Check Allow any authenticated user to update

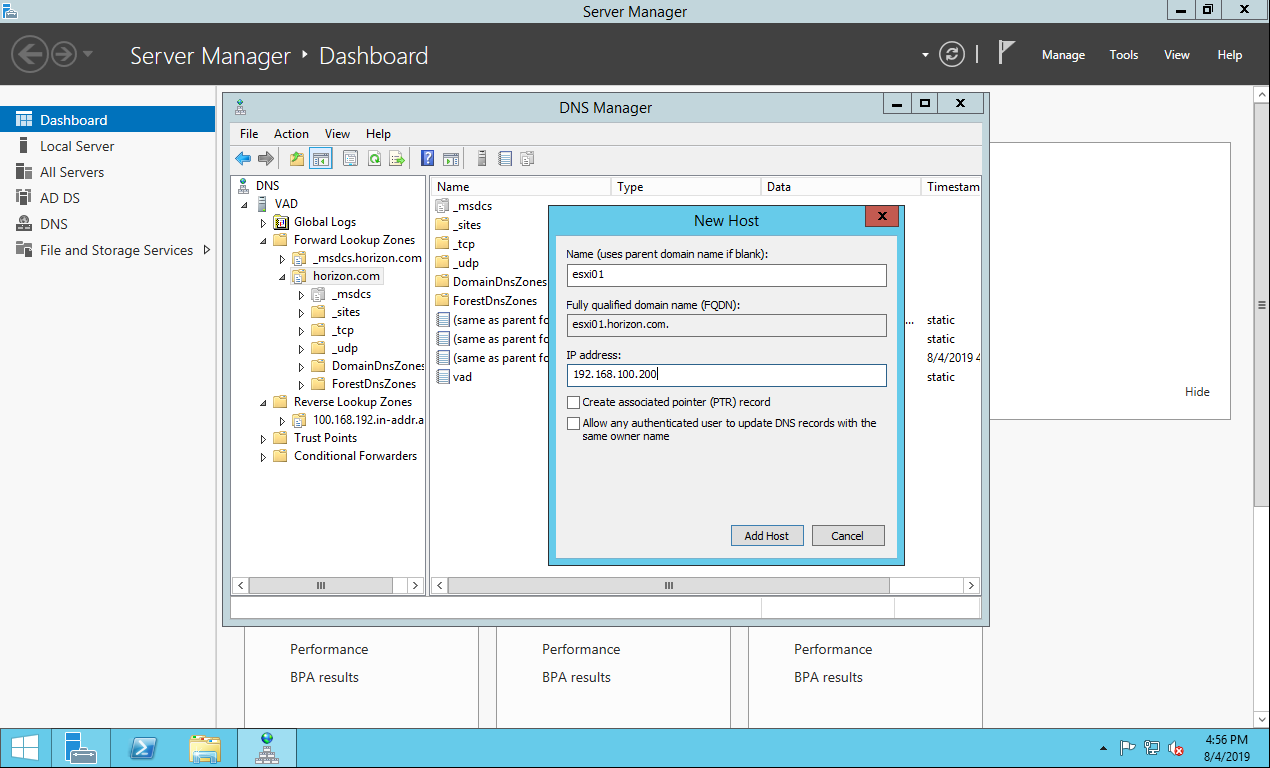coord(573,424)
